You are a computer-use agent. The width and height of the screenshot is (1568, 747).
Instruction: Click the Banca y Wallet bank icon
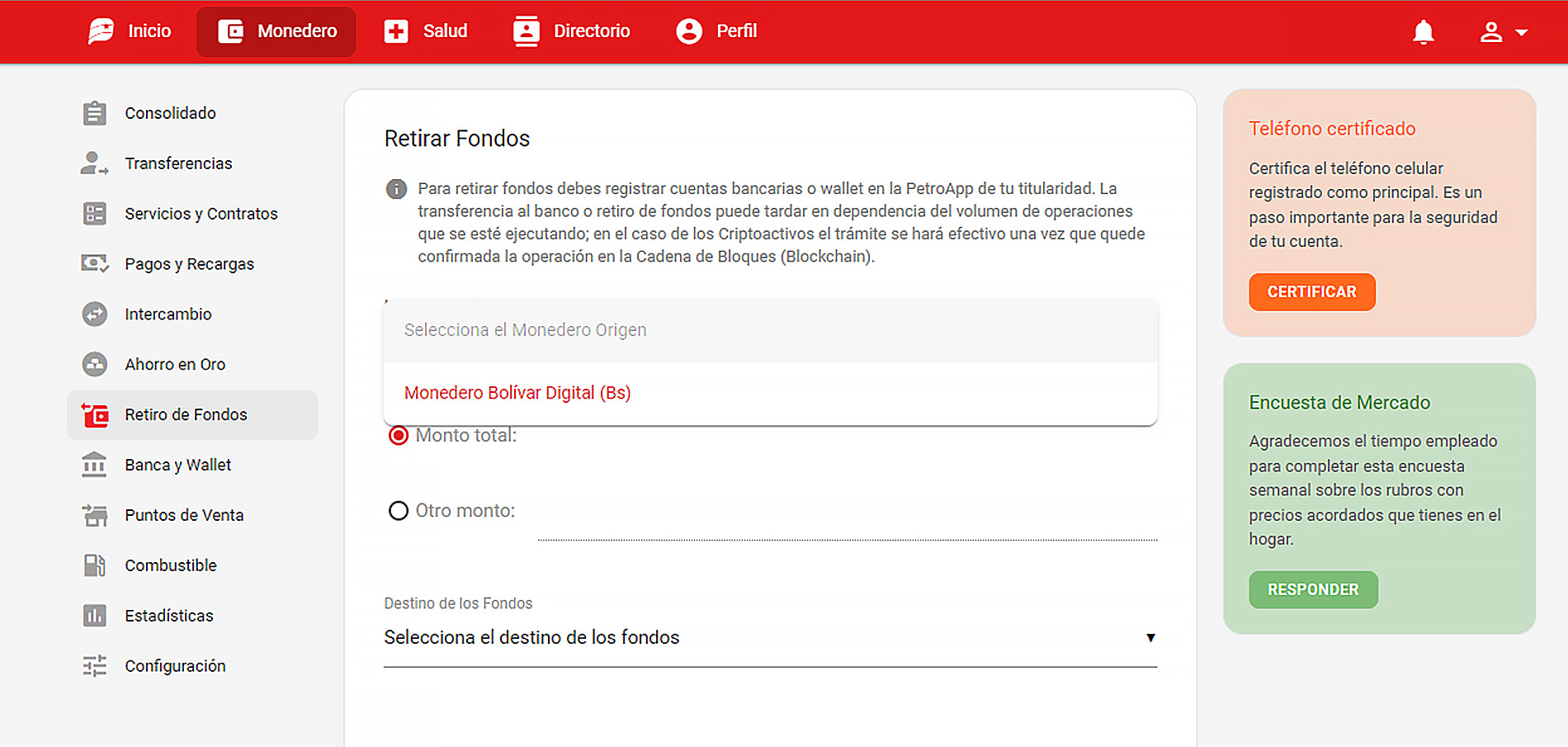coord(95,466)
